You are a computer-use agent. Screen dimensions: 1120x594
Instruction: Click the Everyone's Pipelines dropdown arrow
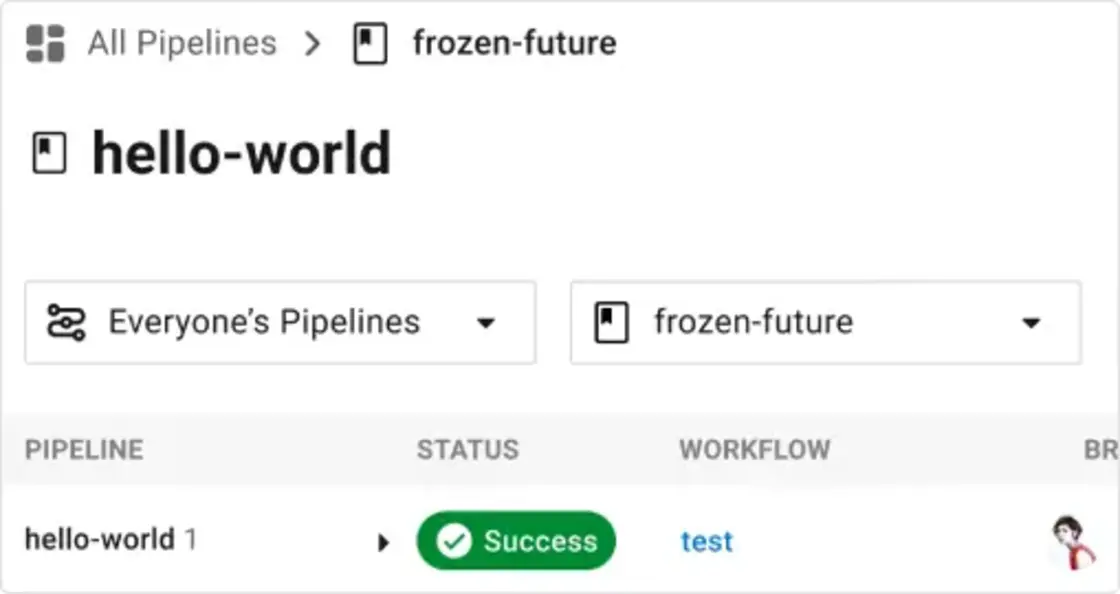point(486,323)
